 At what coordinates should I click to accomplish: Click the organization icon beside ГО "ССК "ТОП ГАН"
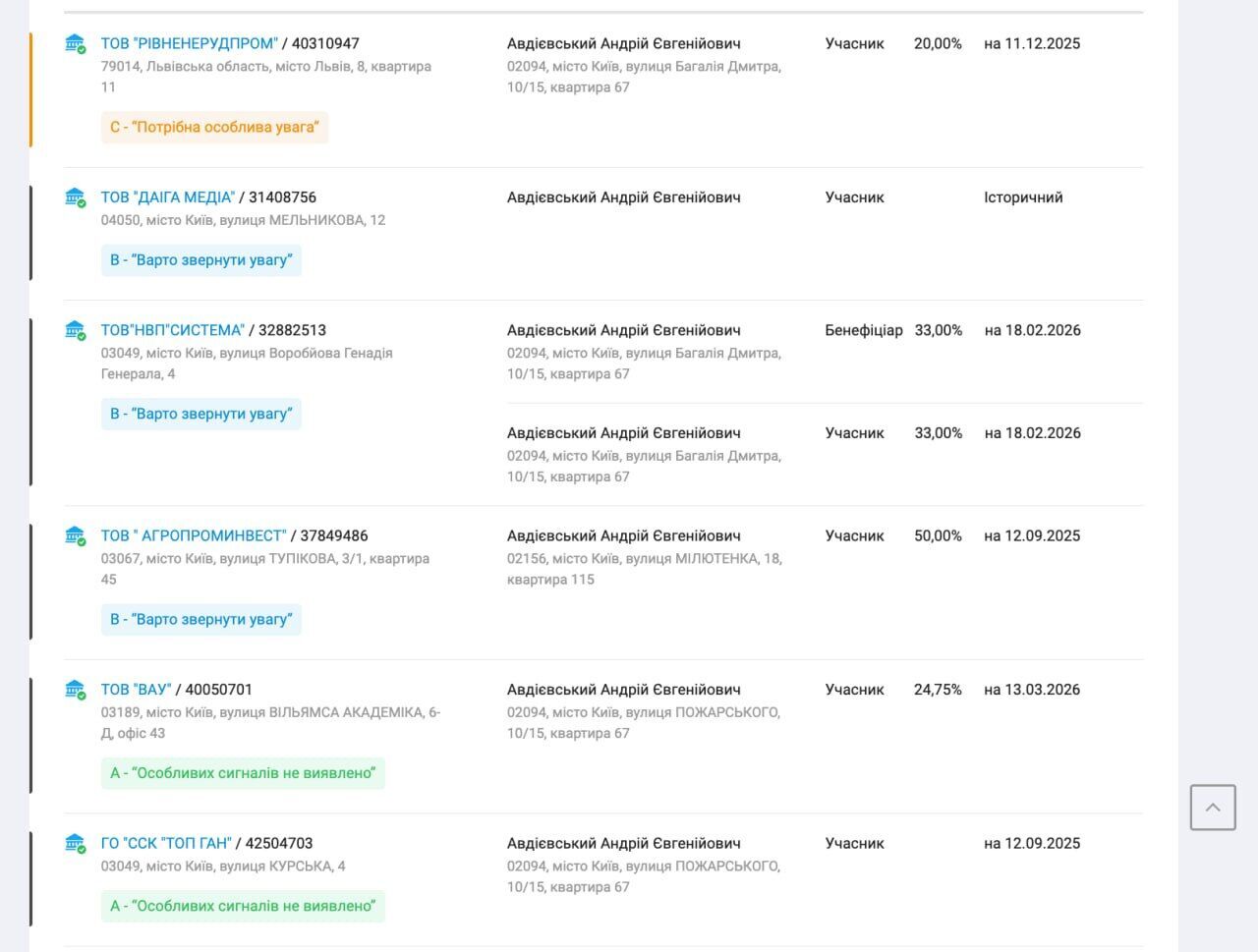point(75,843)
